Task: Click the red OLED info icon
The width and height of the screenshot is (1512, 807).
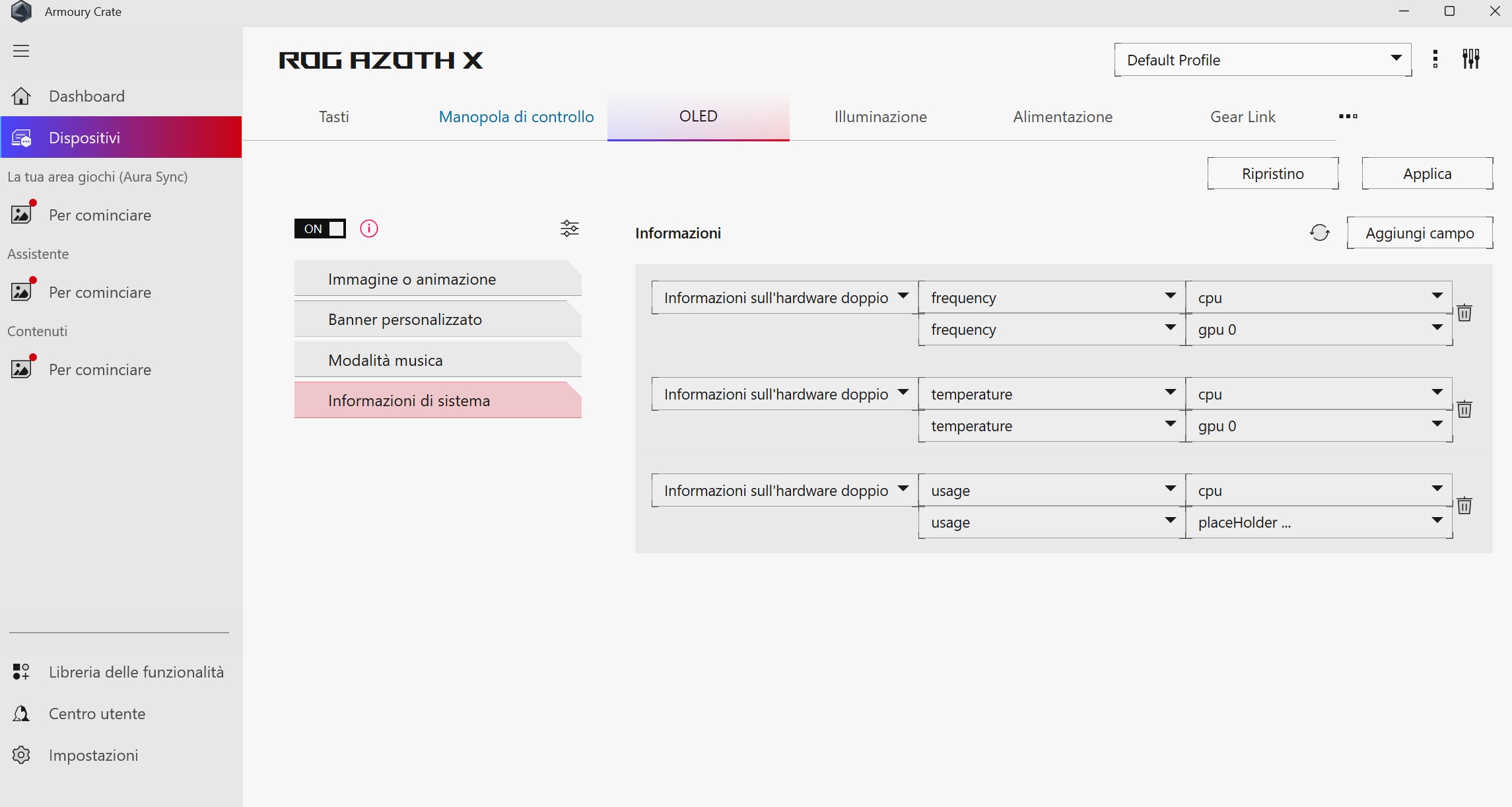Action: [369, 228]
